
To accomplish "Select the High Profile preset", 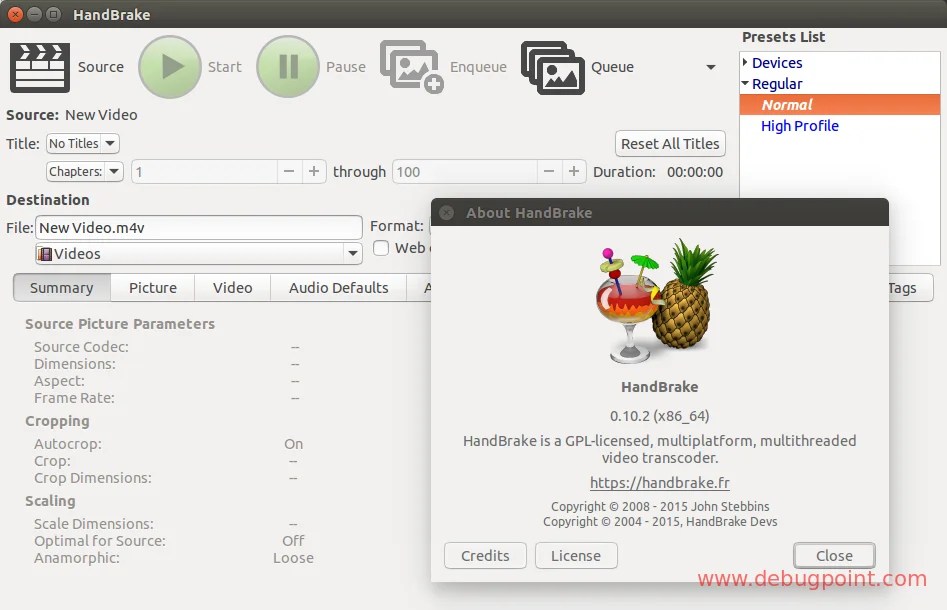I will click(800, 125).
